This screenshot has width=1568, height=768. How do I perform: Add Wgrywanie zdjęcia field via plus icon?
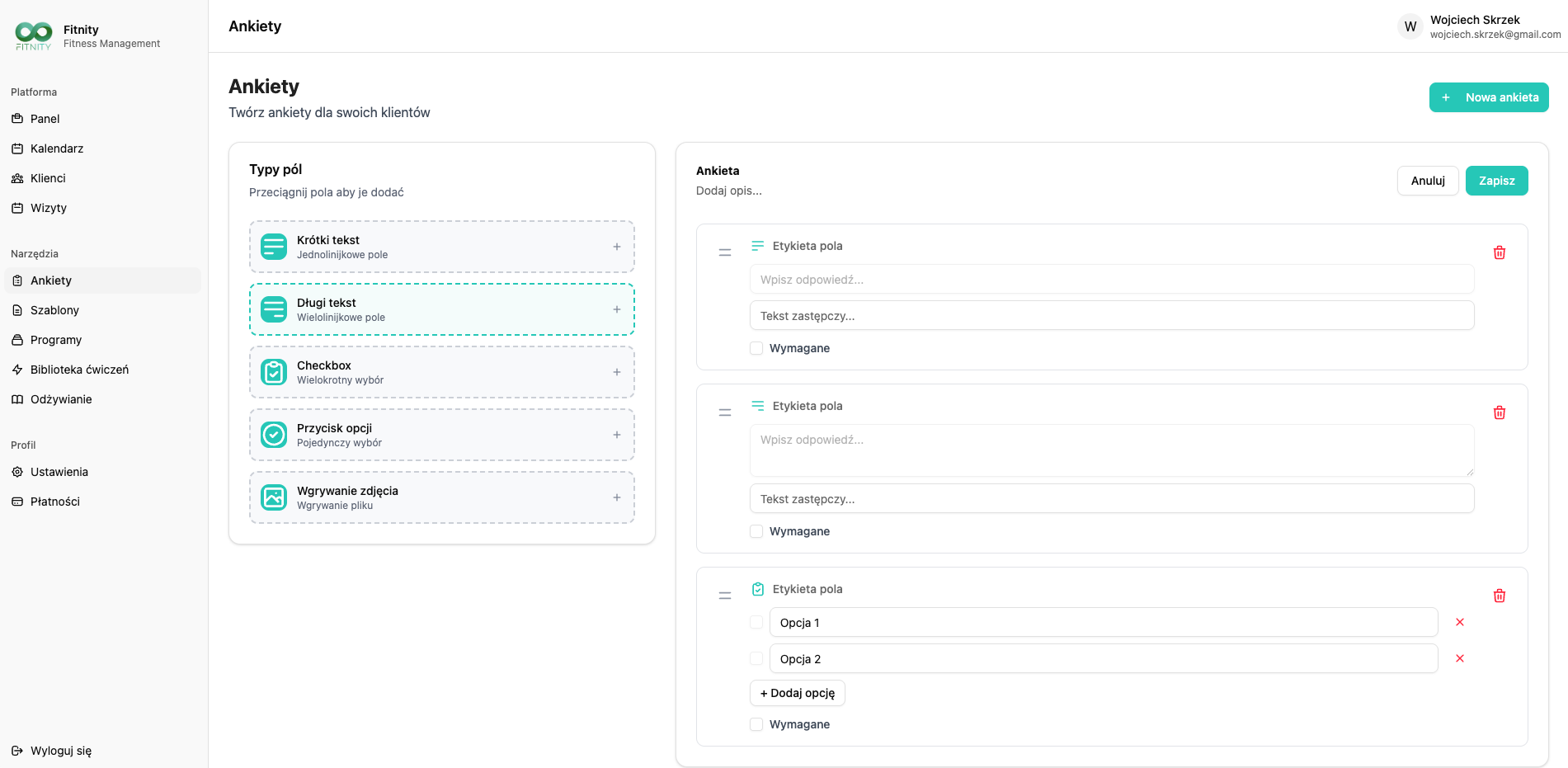click(x=616, y=497)
